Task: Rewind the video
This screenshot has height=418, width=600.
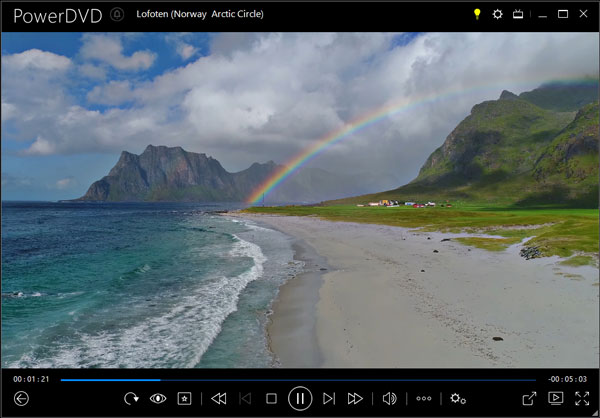Action: (x=218, y=398)
